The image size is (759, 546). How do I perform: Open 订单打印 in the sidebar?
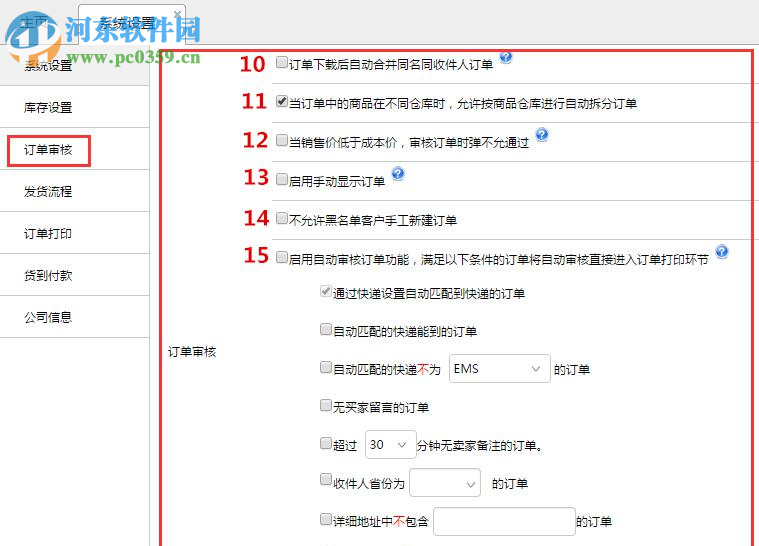point(75,233)
